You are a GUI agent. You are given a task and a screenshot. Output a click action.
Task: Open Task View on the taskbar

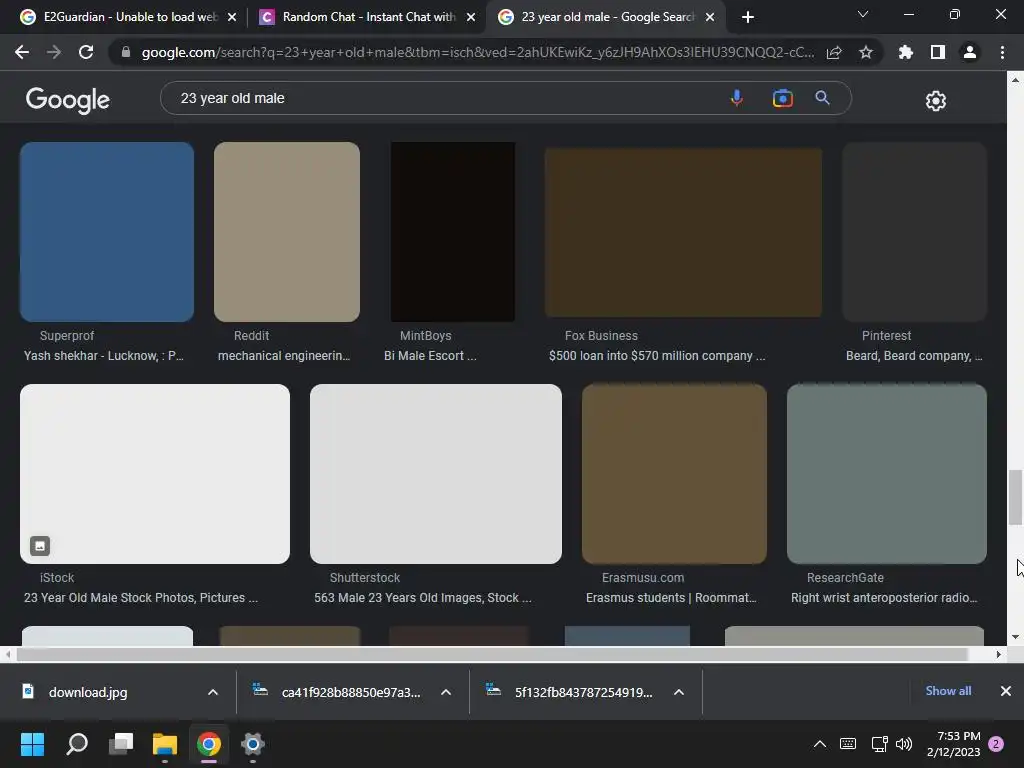pos(121,743)
